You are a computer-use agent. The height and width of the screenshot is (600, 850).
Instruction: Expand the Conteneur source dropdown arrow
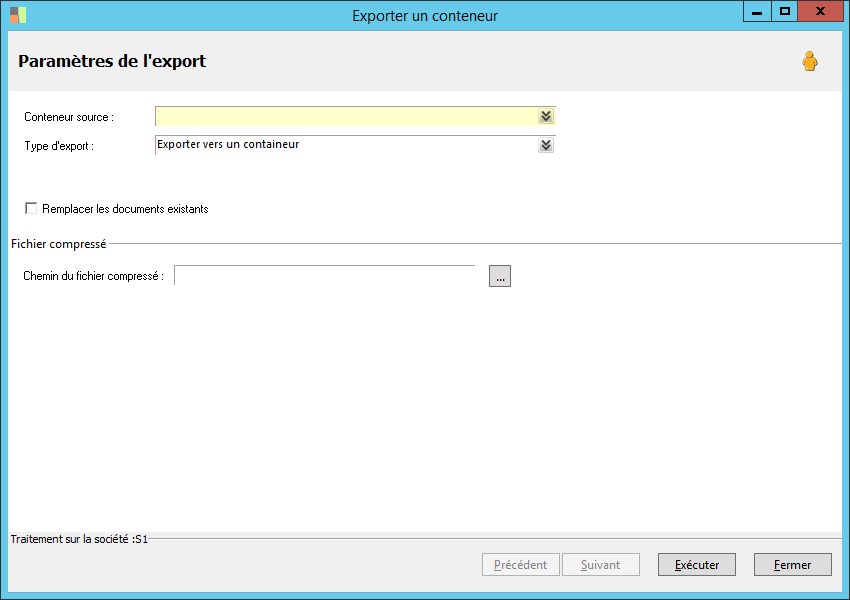pyautogui.click(x=545, y=116)
